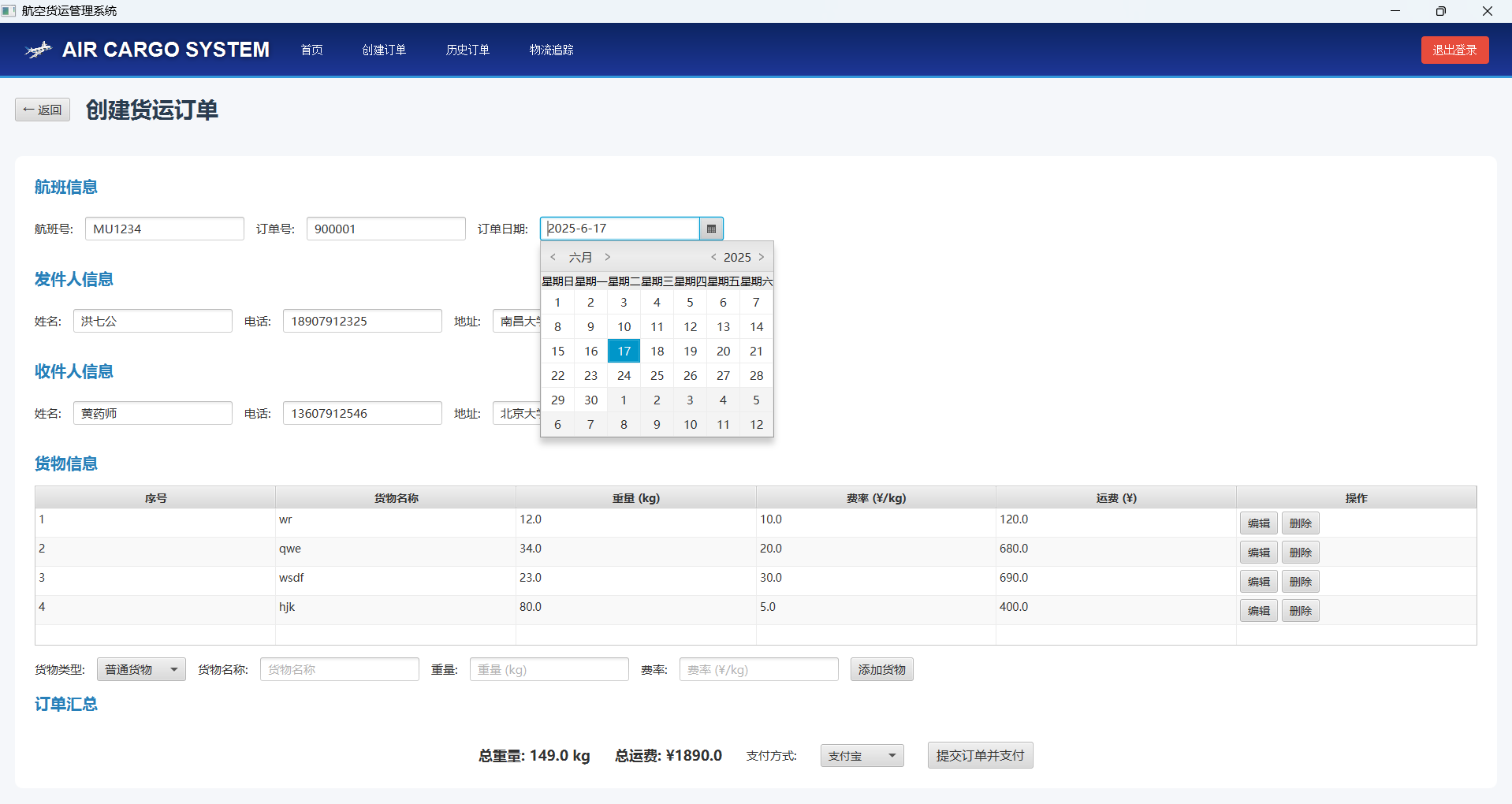This screenshot has height=804, width=1512.
Task: Click the 退出登录 button
Action: pyautogui.click(x=1454, y=50)
